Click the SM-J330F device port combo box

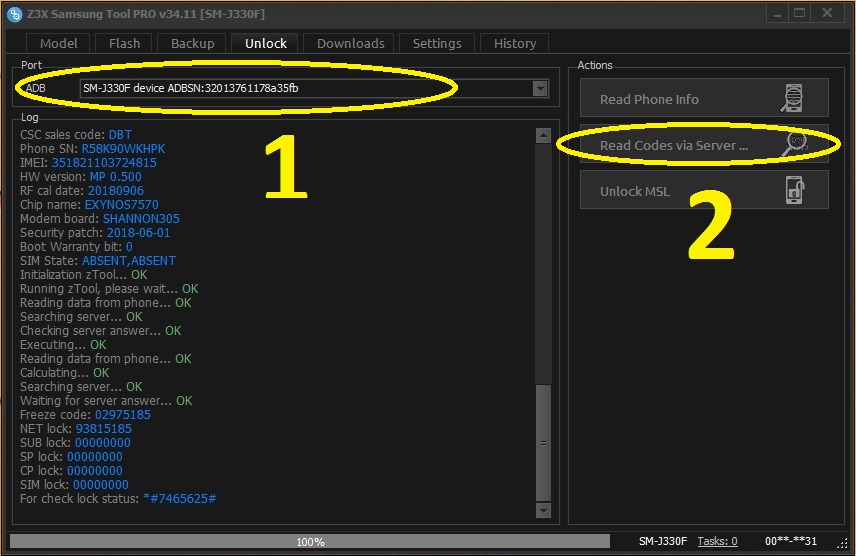[x=314, y=88]
